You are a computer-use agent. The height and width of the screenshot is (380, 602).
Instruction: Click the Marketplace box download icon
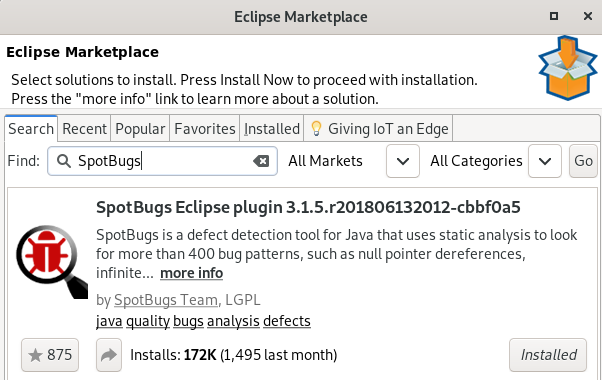567,68
